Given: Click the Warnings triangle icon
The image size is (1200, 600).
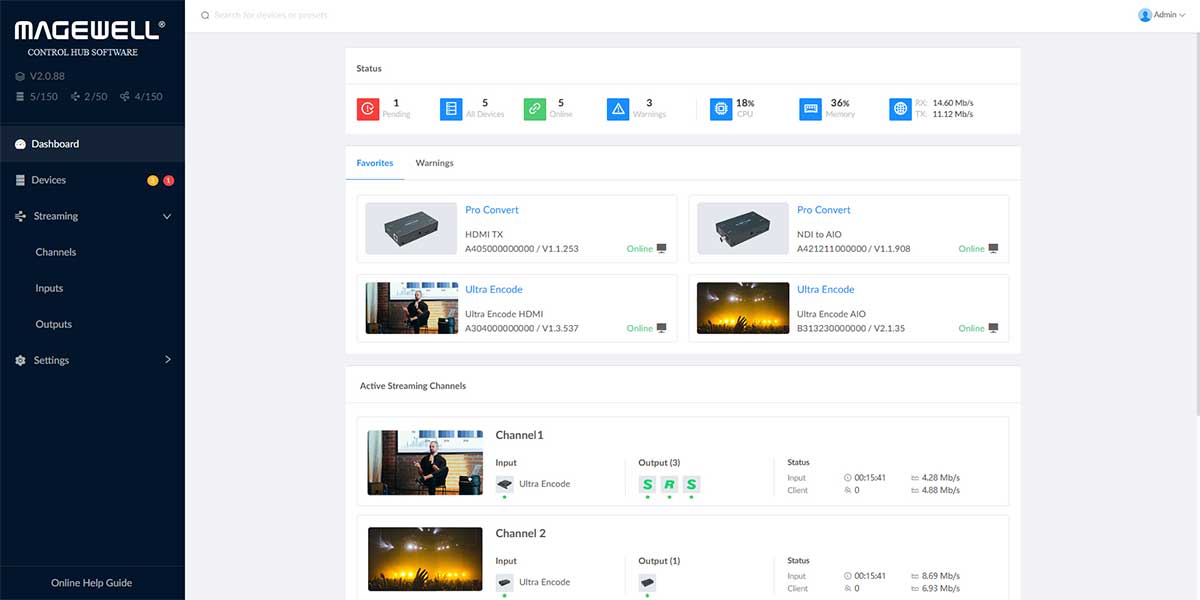Looking at the screenshot, I should click(618, 108).
